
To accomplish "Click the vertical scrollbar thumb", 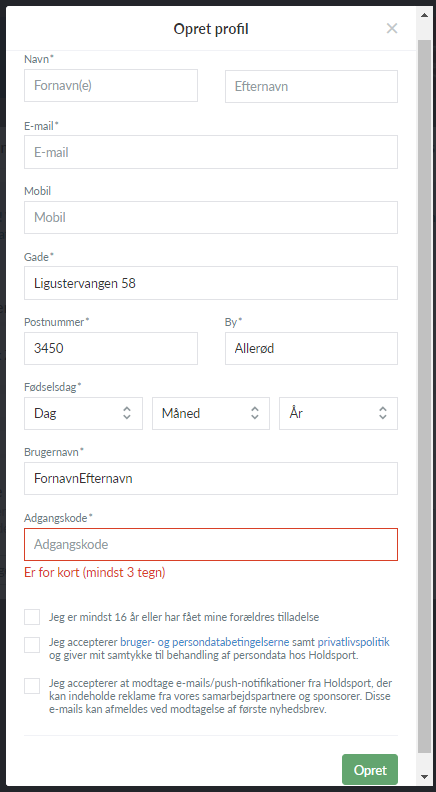I will [x=424, y=394].
